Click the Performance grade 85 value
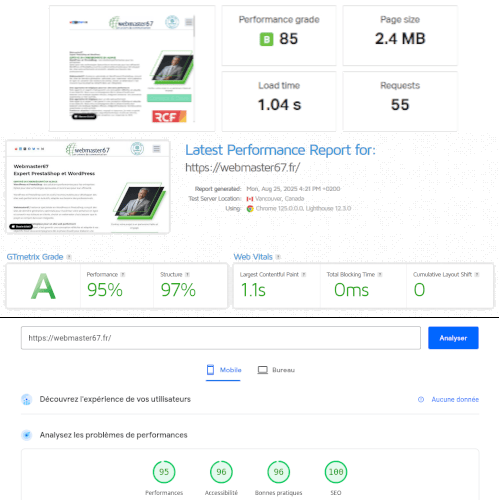 point(288,39)
